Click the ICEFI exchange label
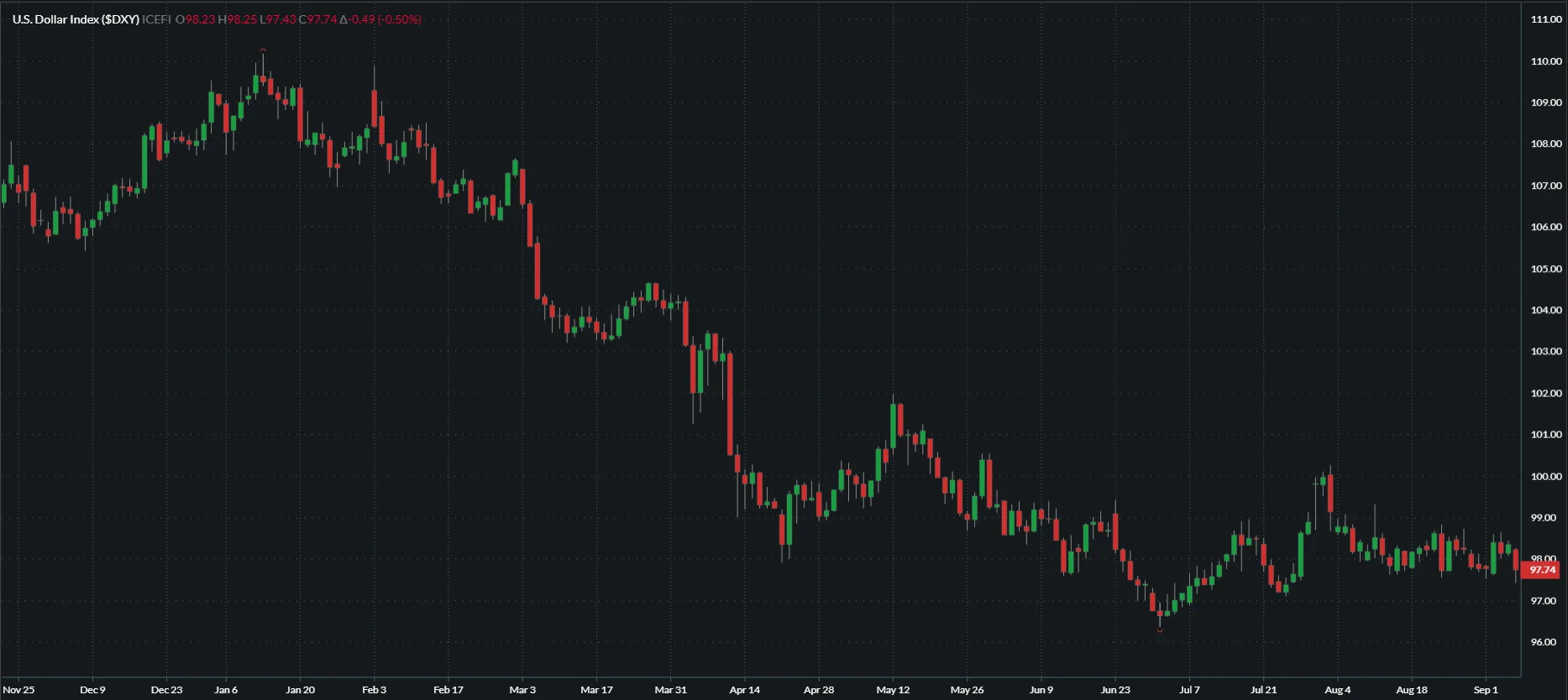 pos(157,19)
